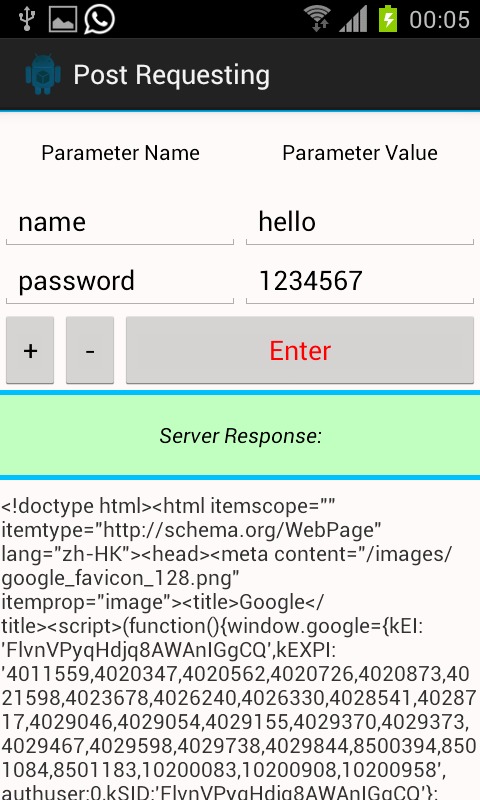Viewport: 480px width, 800px height.
Task: Tap the 'Parameter Value' column label
Action: [360, 153]
